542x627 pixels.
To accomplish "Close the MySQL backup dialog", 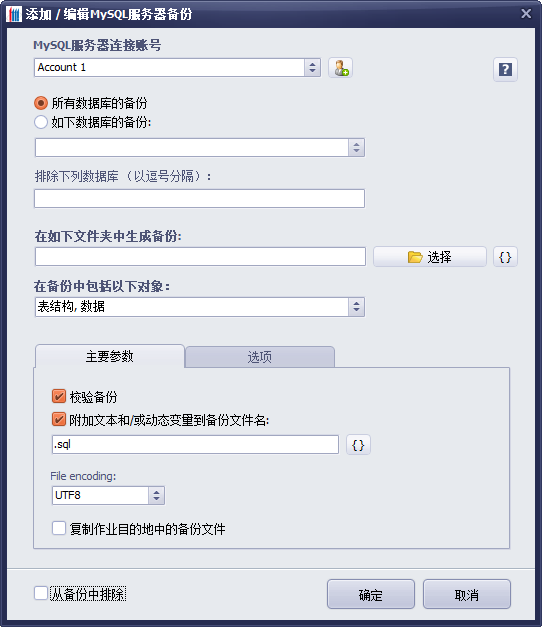I will [526, 14].
